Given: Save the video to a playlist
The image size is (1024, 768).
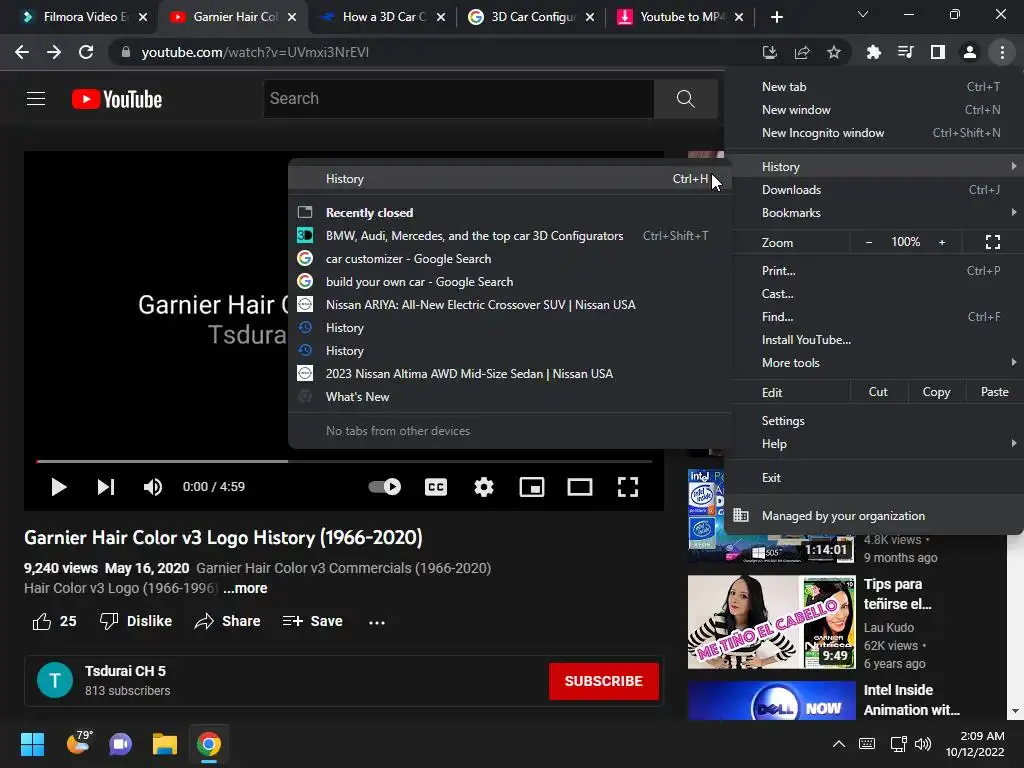Looking at the screenshot, I should click(313, 621).
